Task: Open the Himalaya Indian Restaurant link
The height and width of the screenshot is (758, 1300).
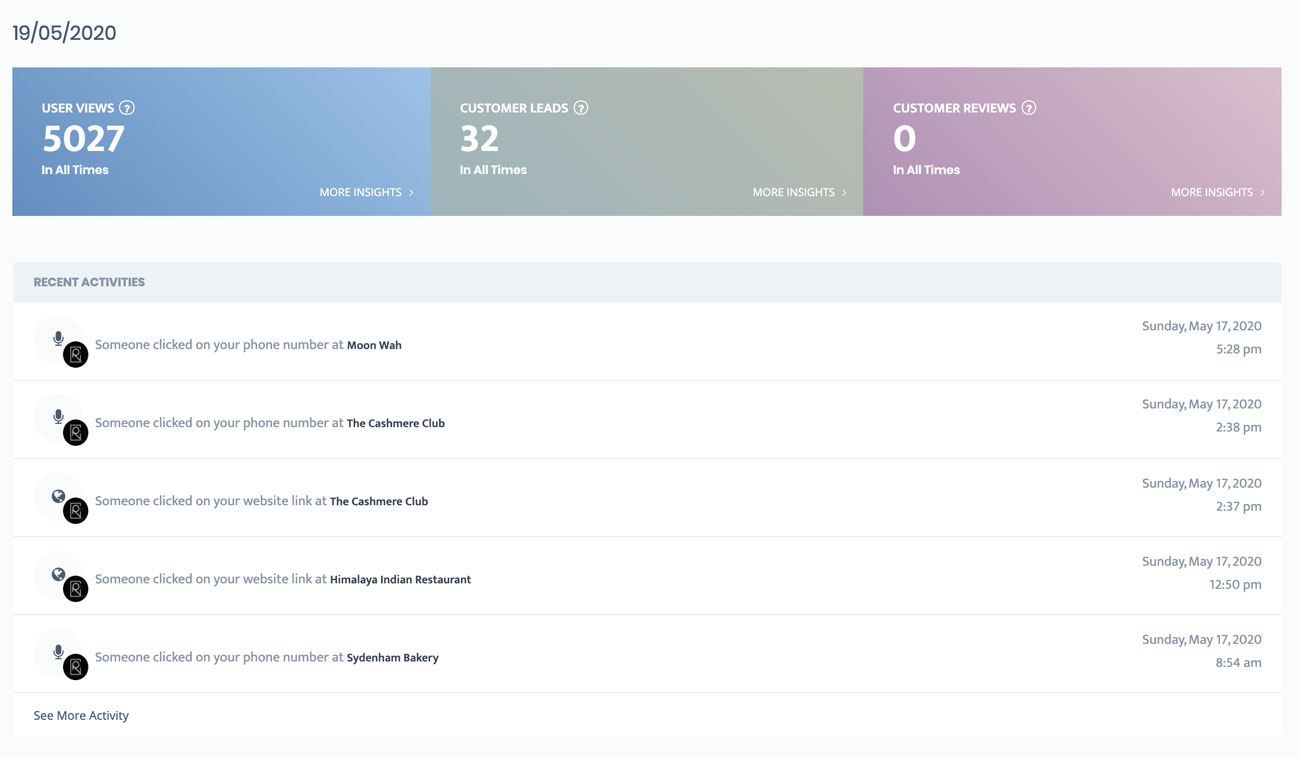Action: [400, 579]
